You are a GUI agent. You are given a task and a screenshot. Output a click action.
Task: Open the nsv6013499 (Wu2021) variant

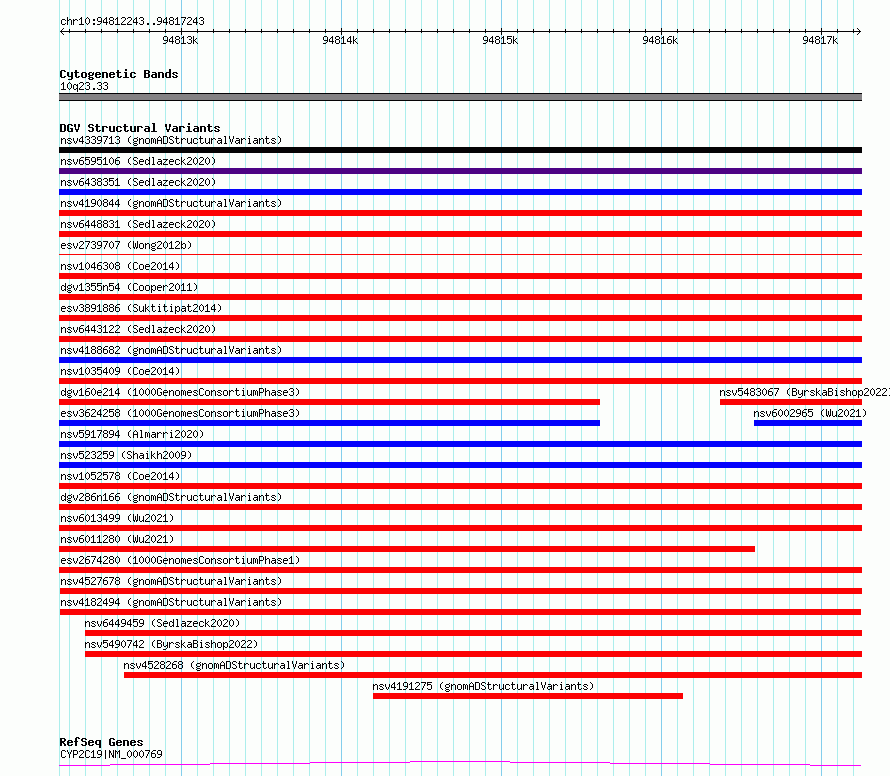click(117, 518)
